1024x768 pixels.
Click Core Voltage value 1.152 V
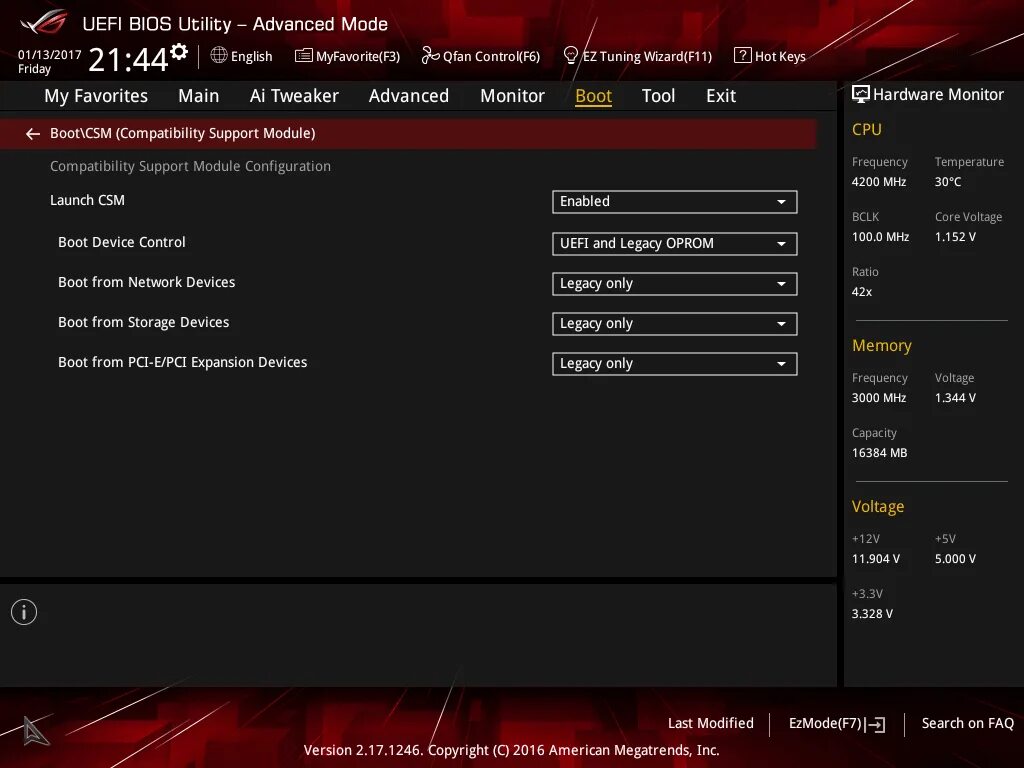click(955, 237)
